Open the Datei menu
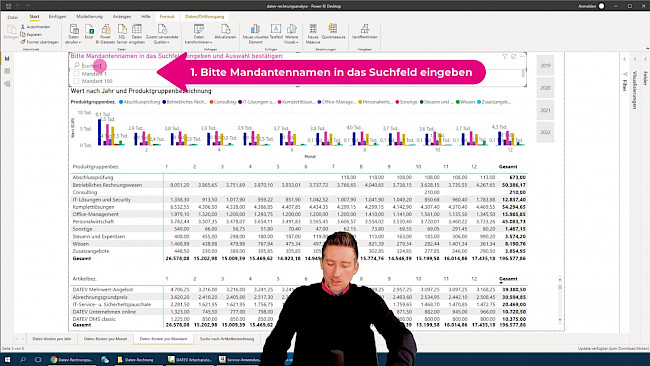This screenshot has height=366, width=650. coord(13,17)
